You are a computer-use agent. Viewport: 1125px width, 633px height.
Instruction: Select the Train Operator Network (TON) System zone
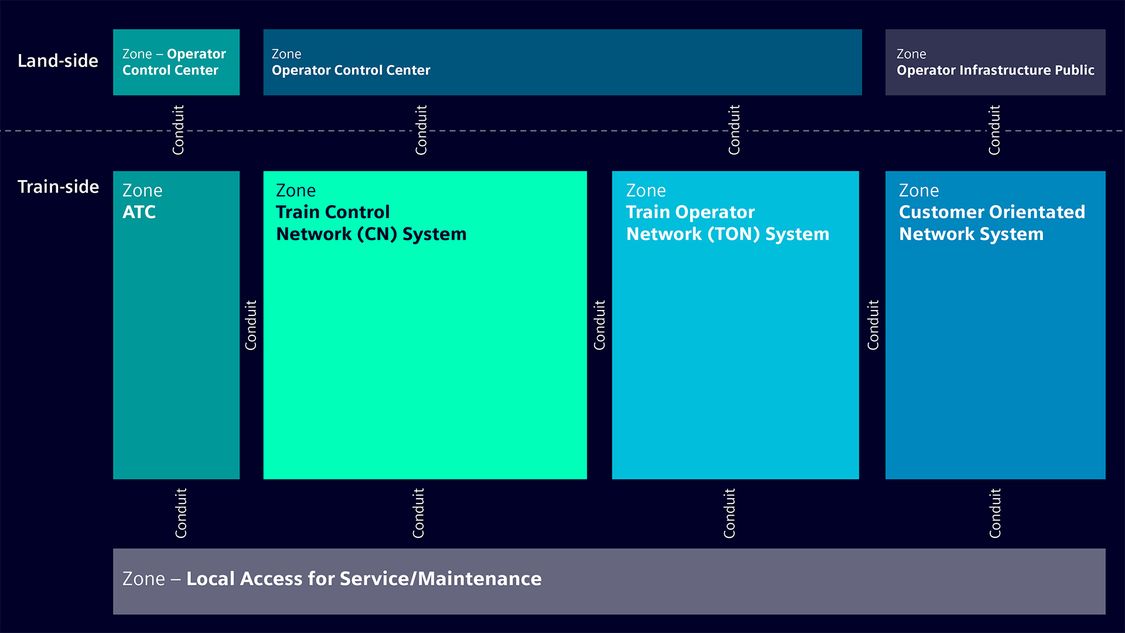[x=735, y=325]
